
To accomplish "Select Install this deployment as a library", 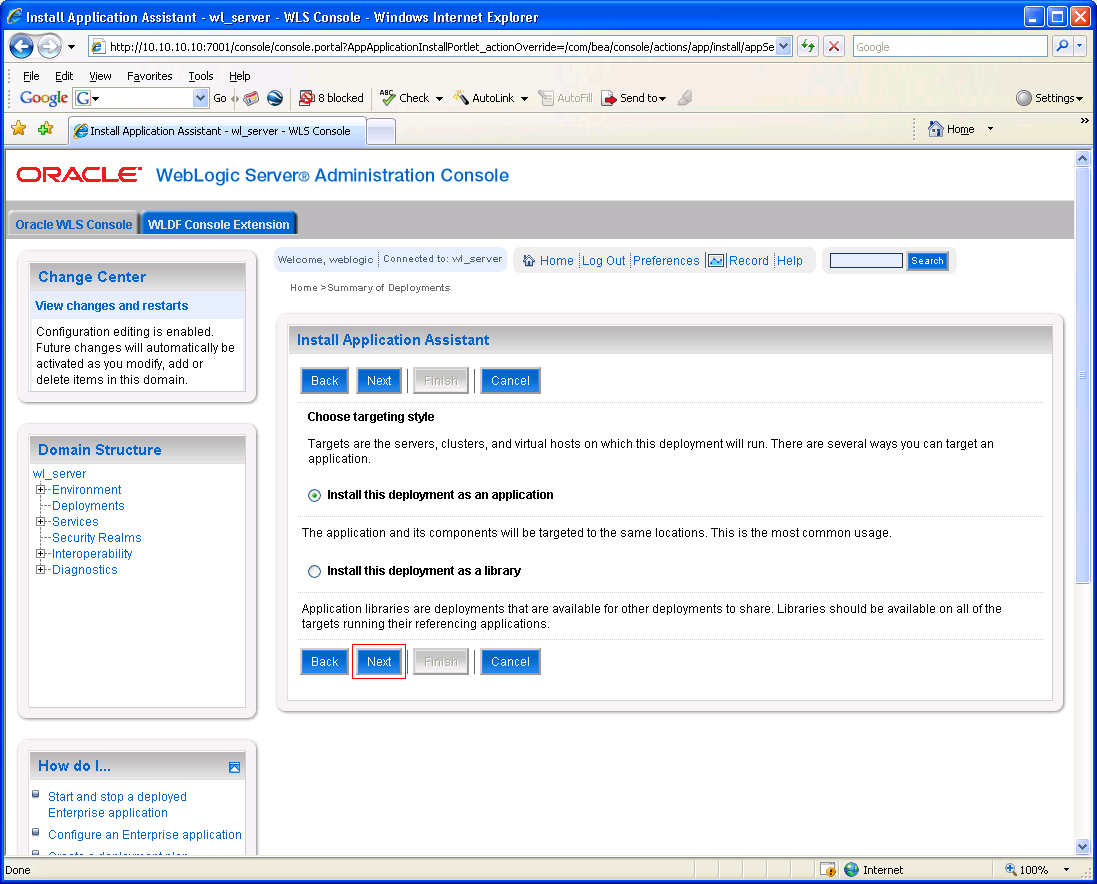I will tap(315, 571).
